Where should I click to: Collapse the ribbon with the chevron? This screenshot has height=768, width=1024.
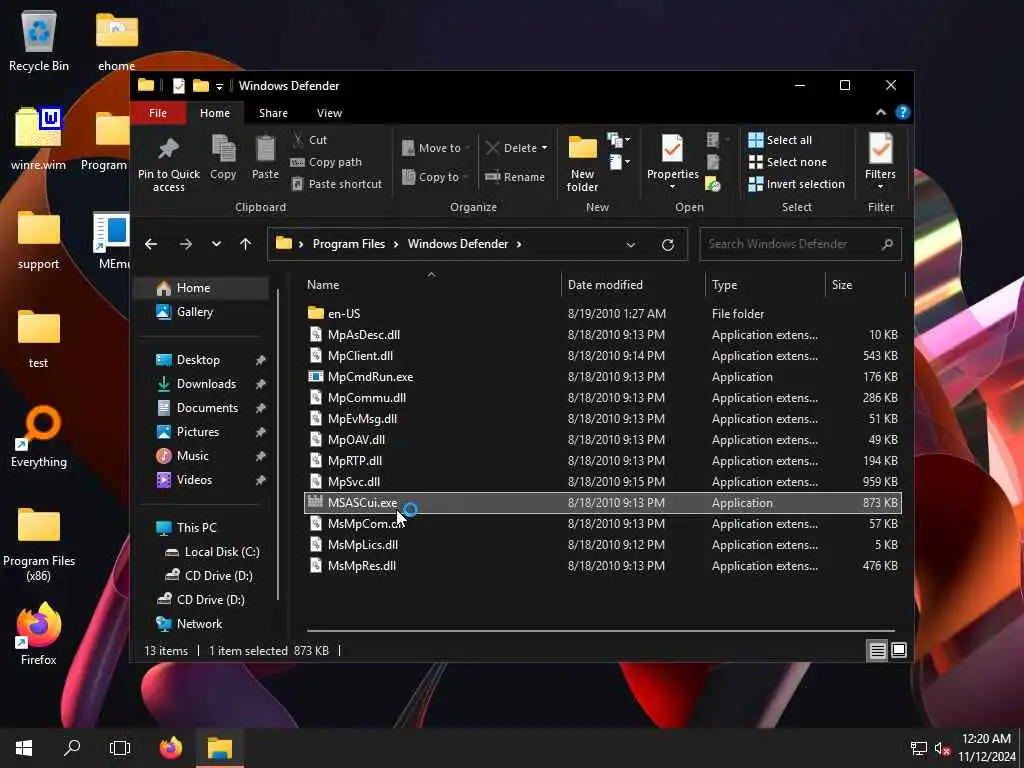[881, 112]
